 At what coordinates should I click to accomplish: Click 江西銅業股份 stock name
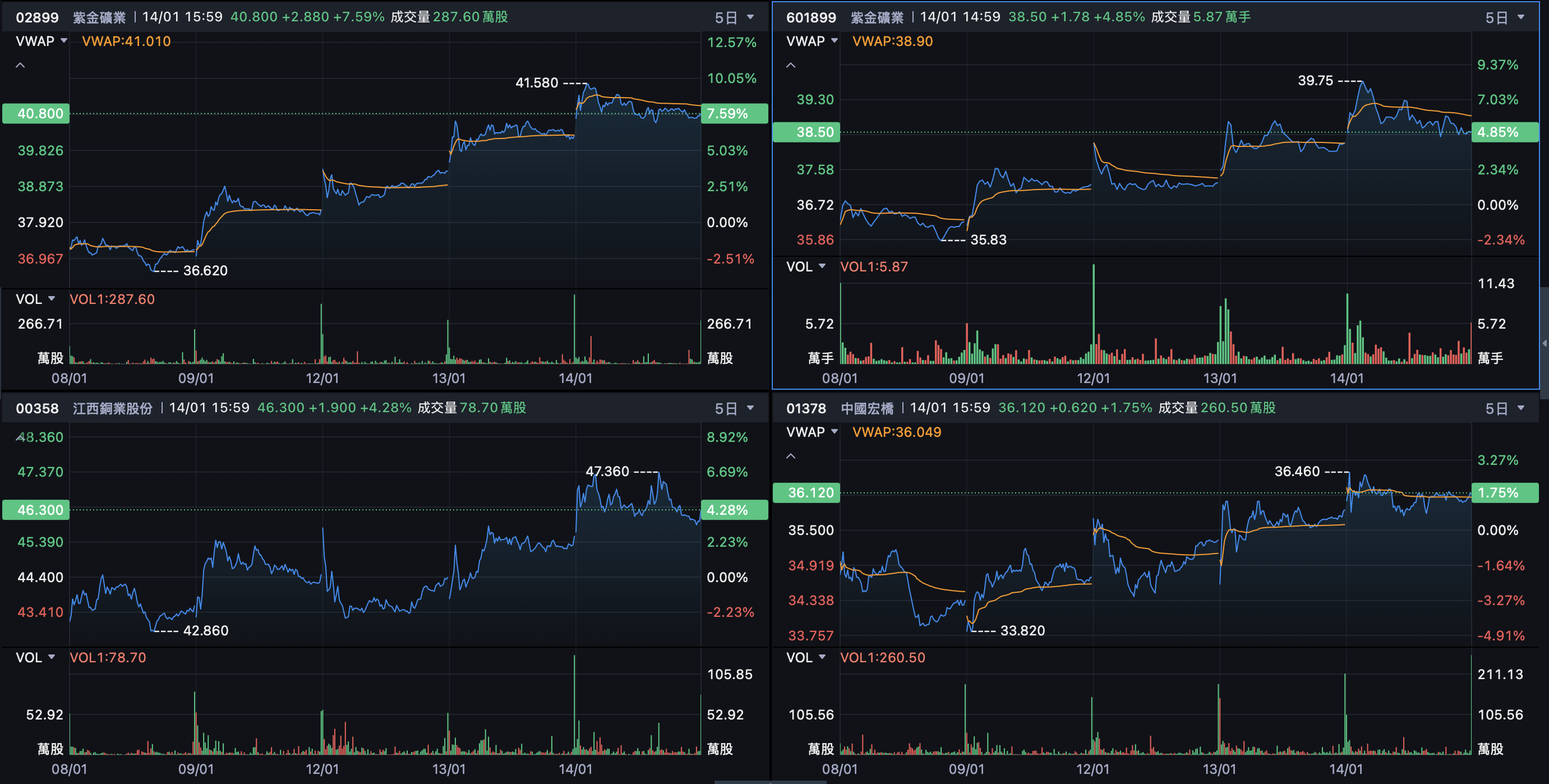coord(113,408)
